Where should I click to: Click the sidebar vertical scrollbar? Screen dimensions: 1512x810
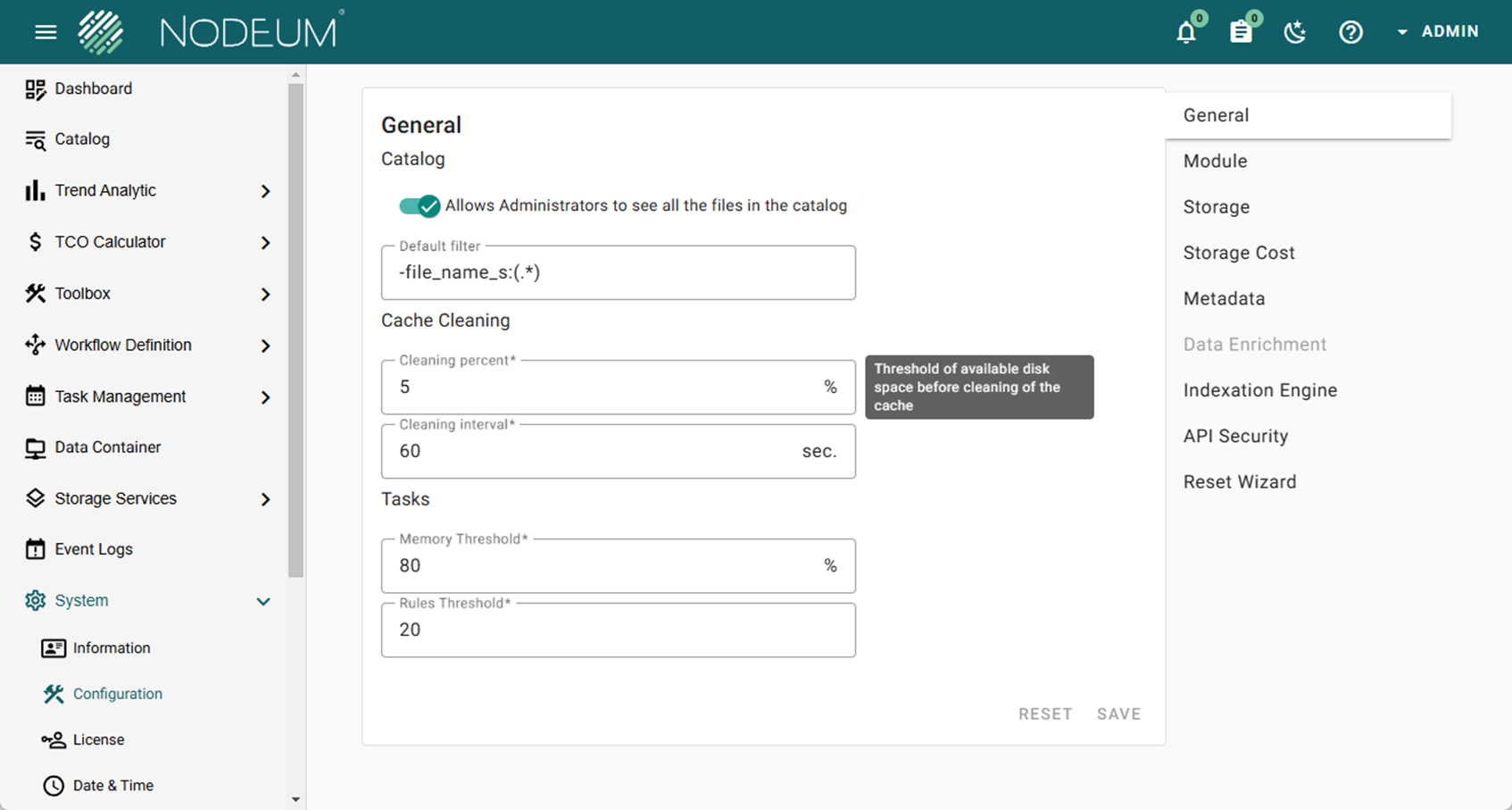tap(295, 330)
